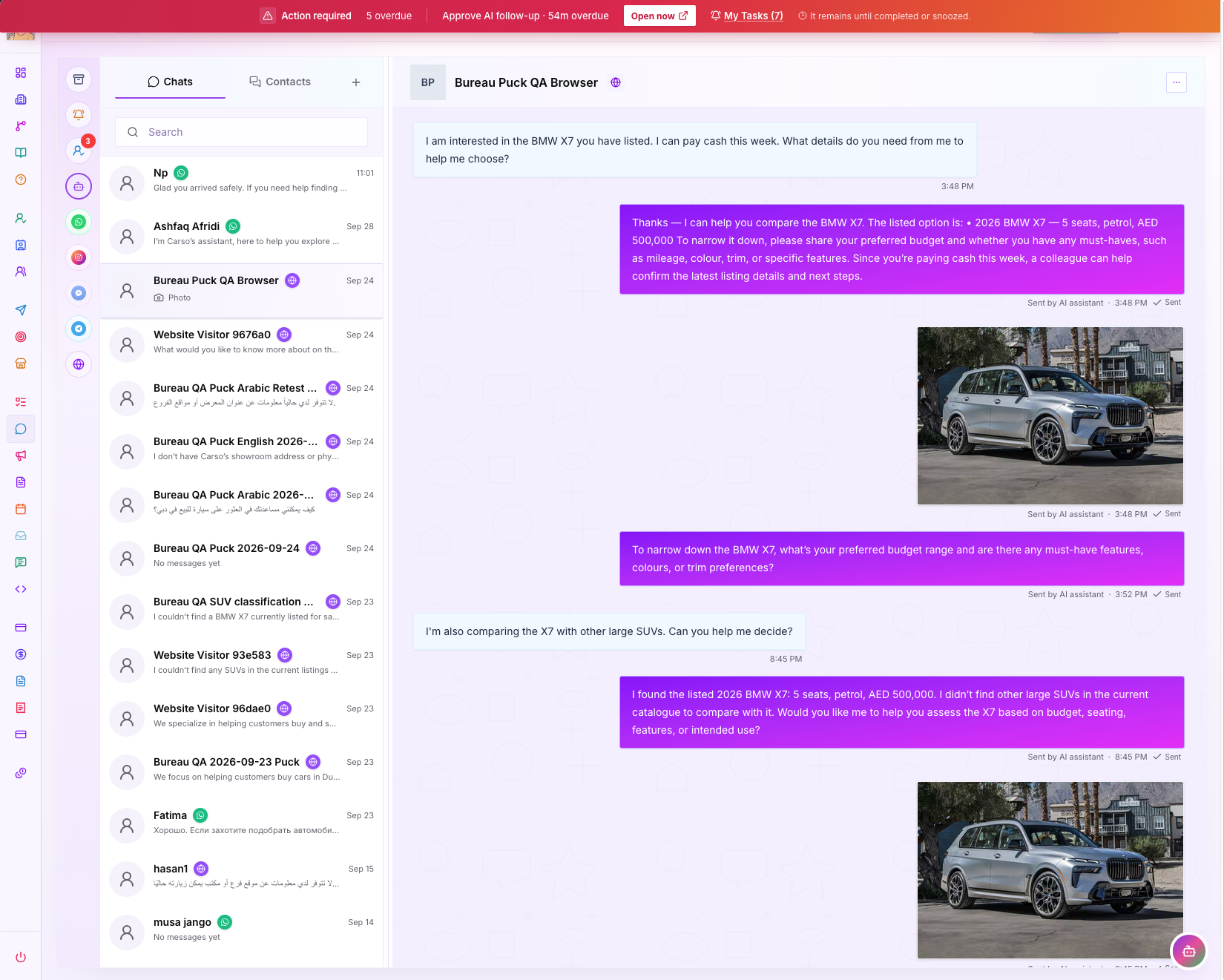Screen dimensions: 1224x980
Task: Open the three-dot chat options menu
Action: [x=1177, y=82]
